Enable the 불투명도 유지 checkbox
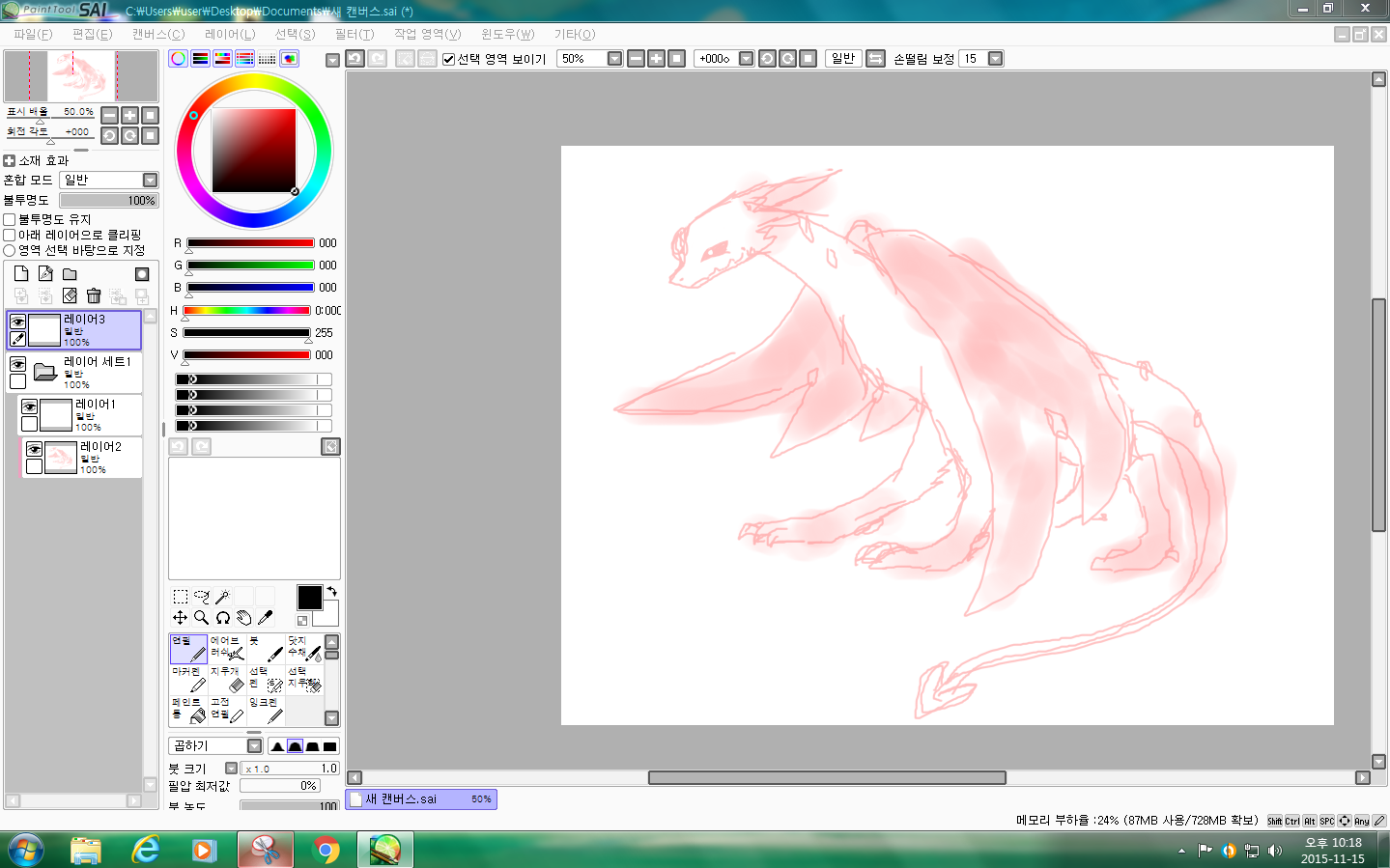 pyautogui.click(x=10, y=220)
